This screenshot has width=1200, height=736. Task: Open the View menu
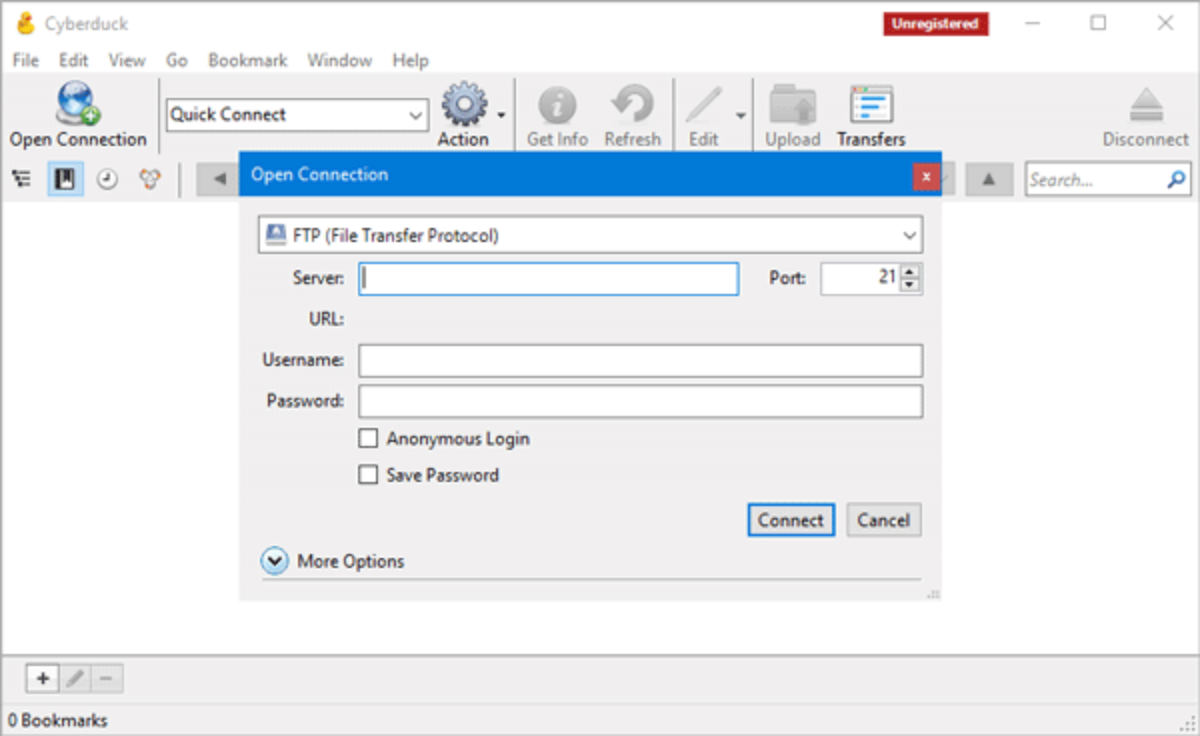coord(127,60)
